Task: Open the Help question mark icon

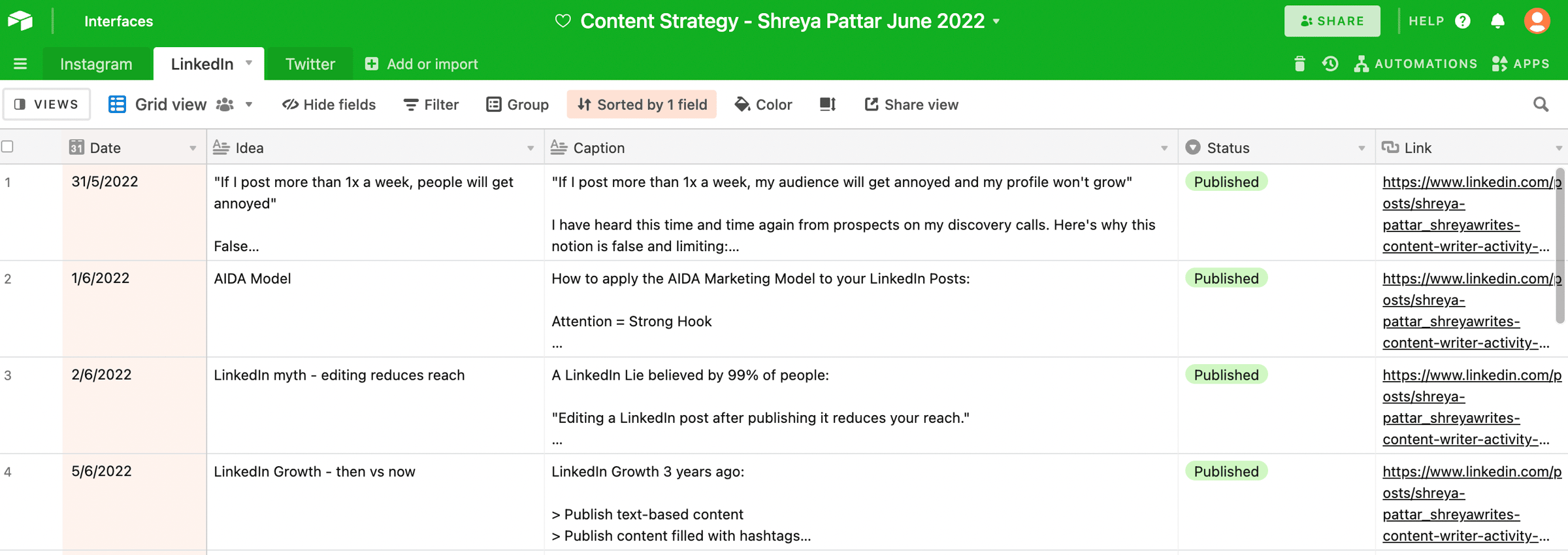Action: pos(1463,21)
